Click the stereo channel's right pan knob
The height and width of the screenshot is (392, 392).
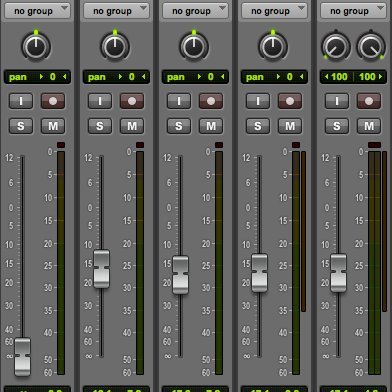371,47
